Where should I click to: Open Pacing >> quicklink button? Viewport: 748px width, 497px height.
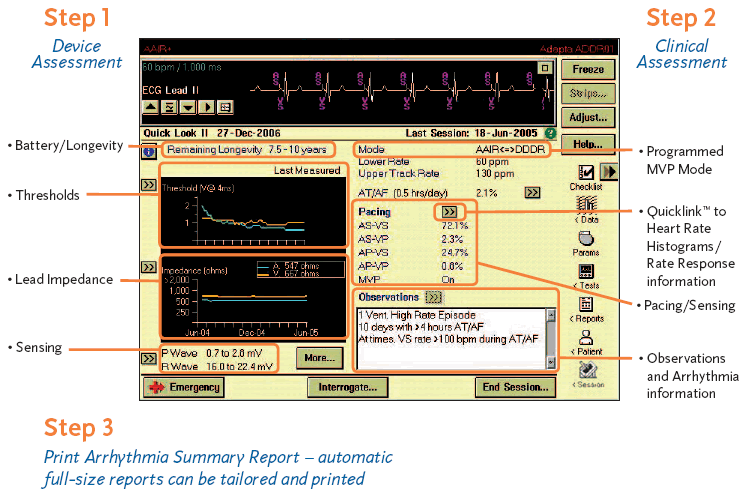coord(449,211)
